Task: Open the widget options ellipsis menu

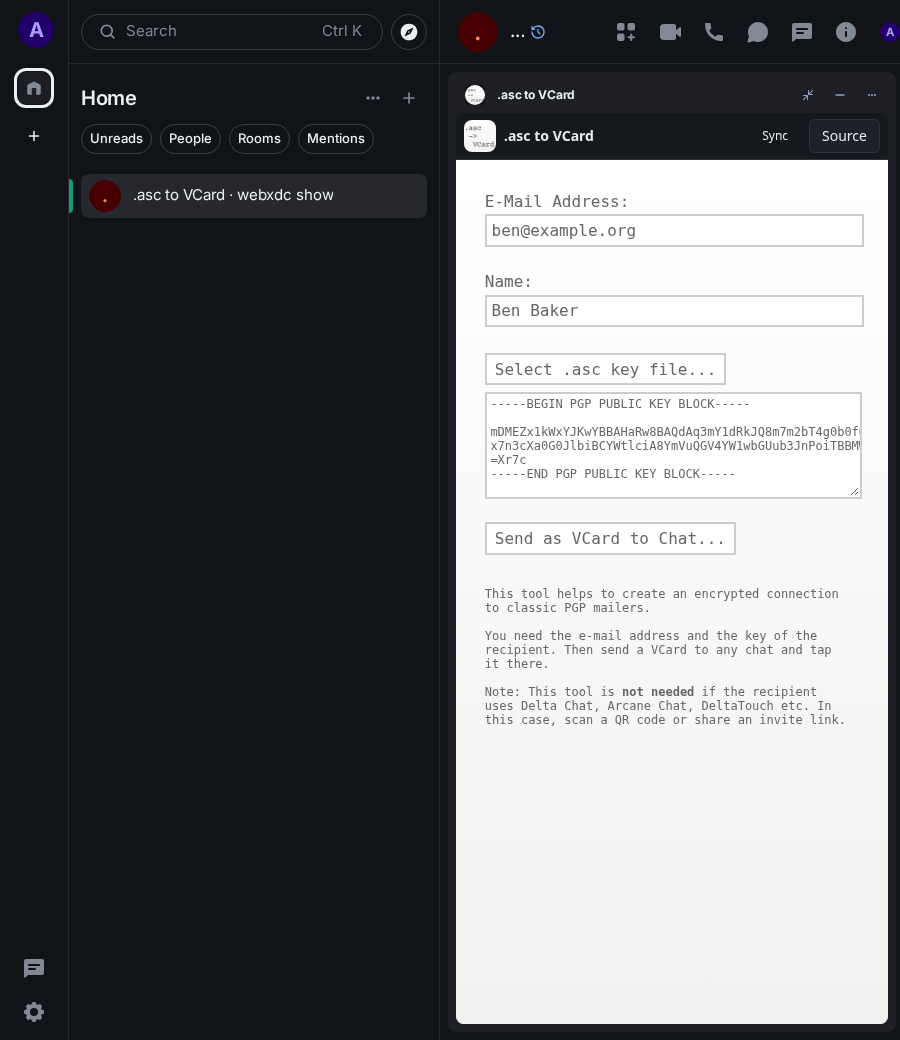Action: (871, 95)
